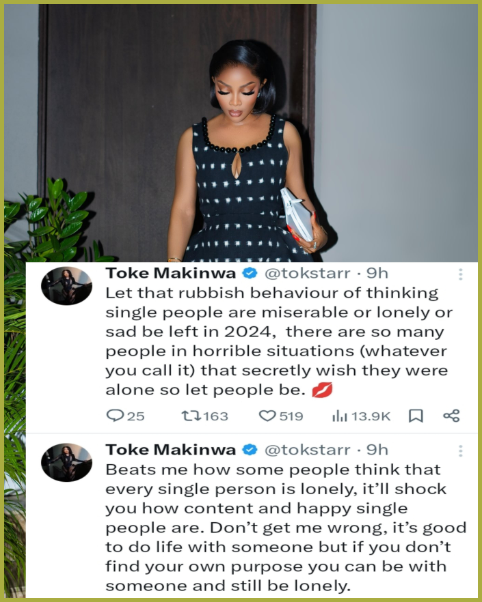
Task: Retweet the first tweet with 163 retweets
Action: click(x=205, y=416)
